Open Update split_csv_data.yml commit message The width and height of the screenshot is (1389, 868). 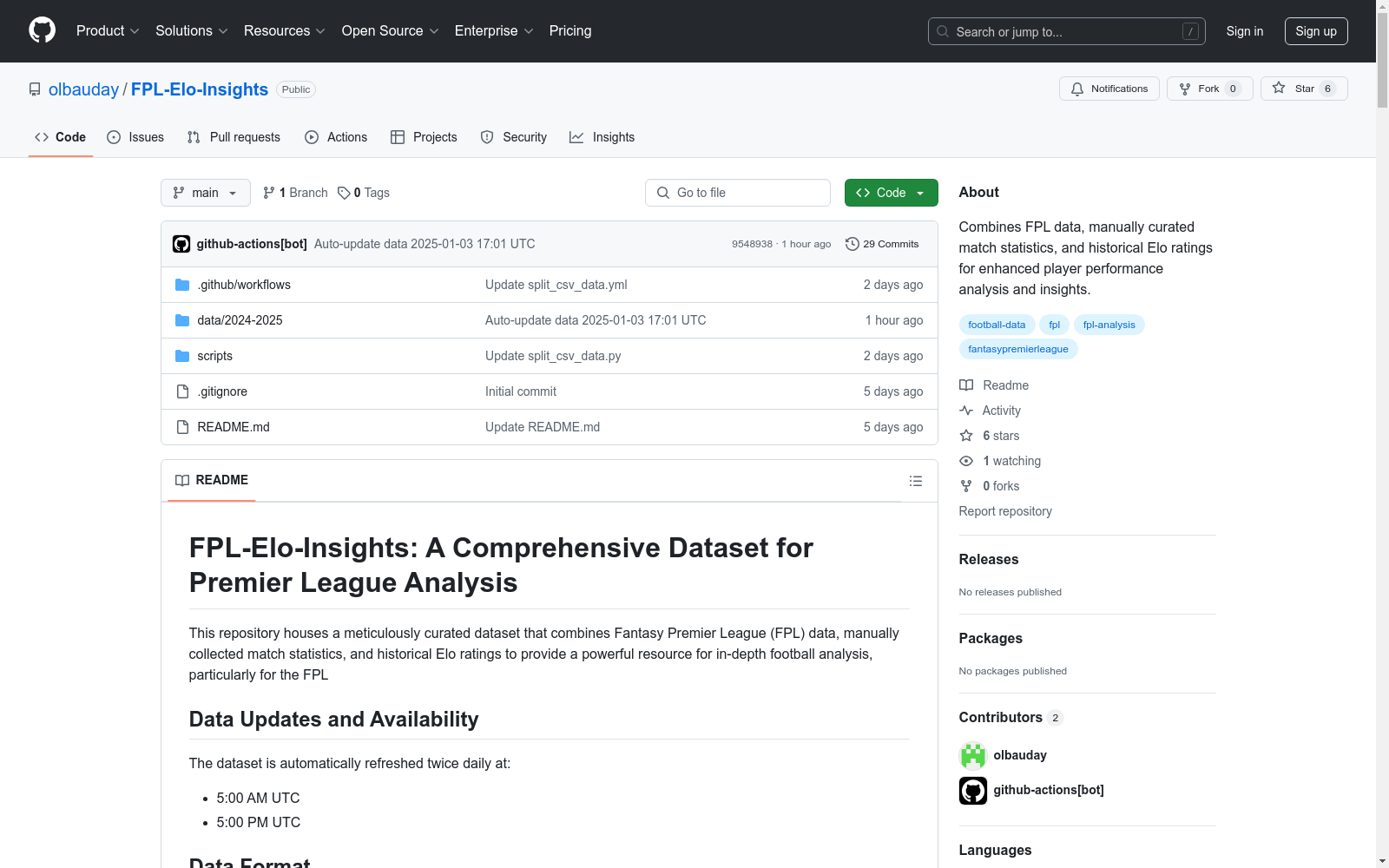[556, 285]
